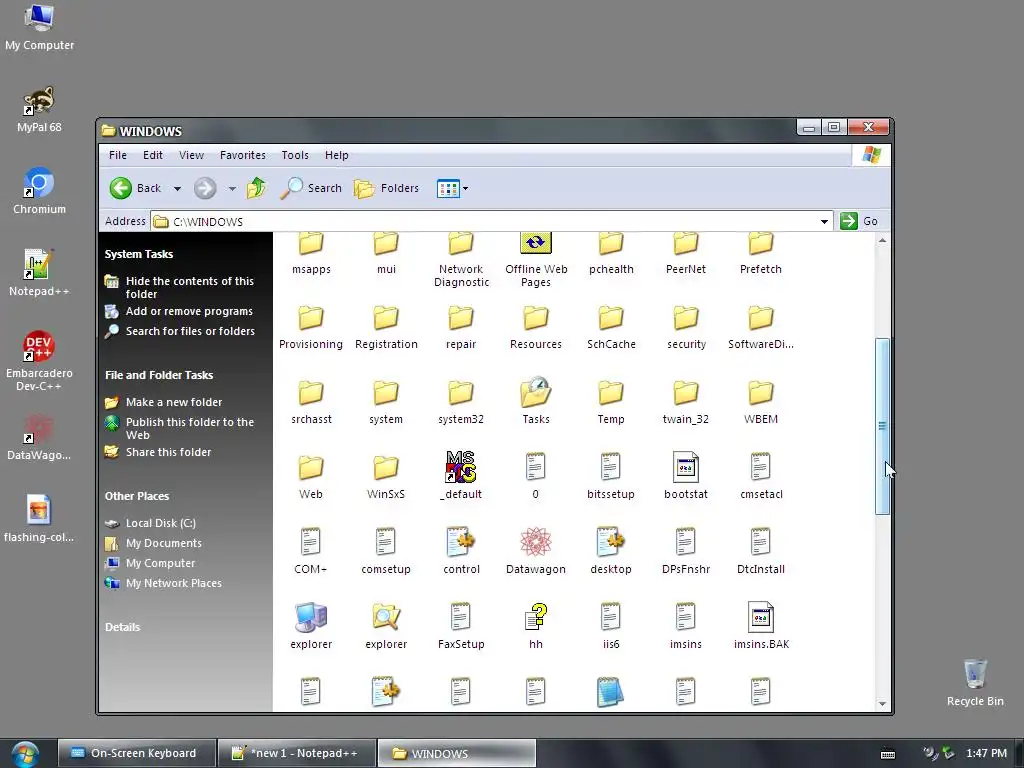This screenshot has height=768, width=1024.
Task: Click Share this folder link
Action: [x=168, y=452]
